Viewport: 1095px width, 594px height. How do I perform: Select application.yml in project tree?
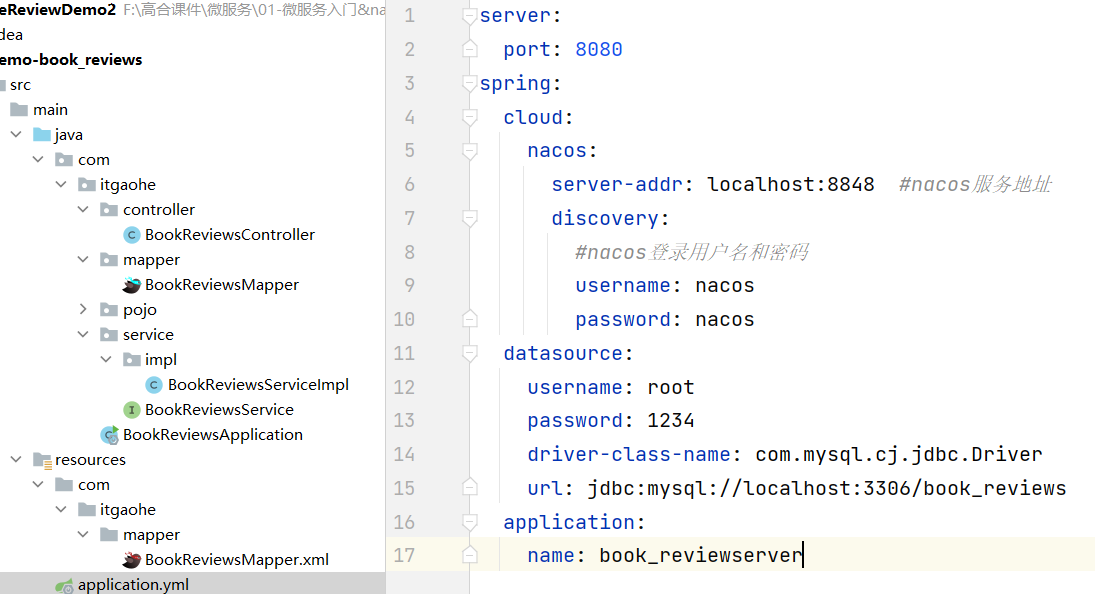[133, 585]
